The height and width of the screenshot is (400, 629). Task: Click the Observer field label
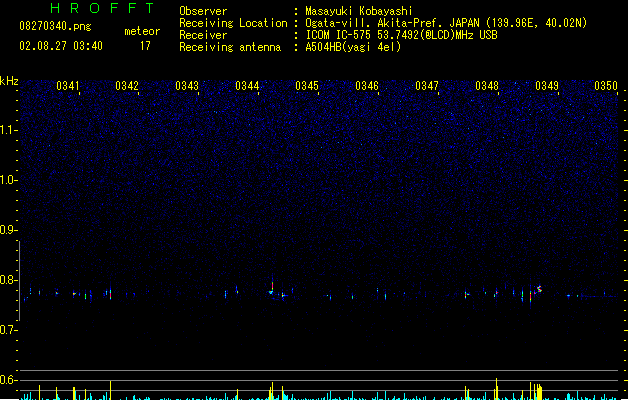(203, 11)
